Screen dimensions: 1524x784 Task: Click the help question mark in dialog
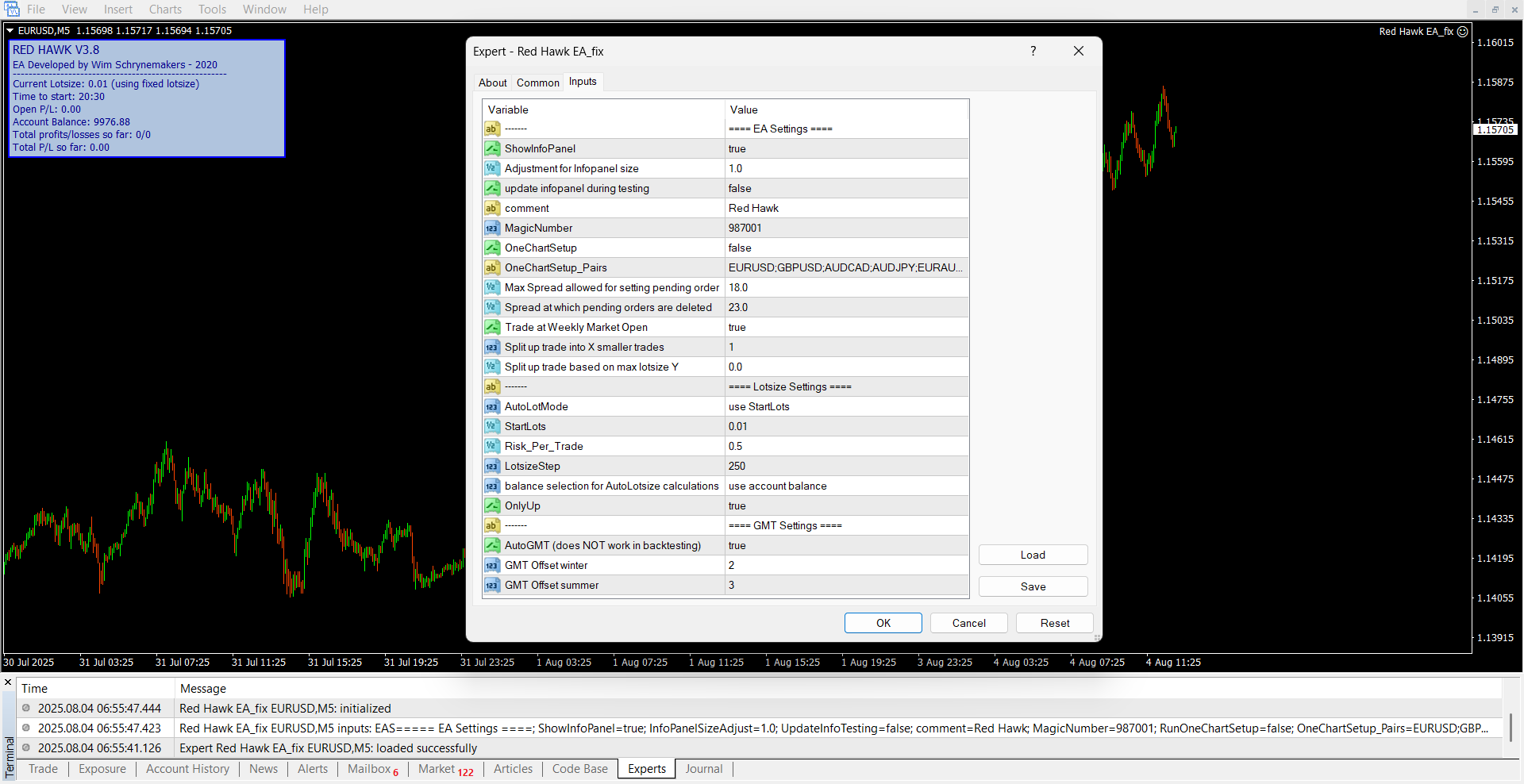1033,51
